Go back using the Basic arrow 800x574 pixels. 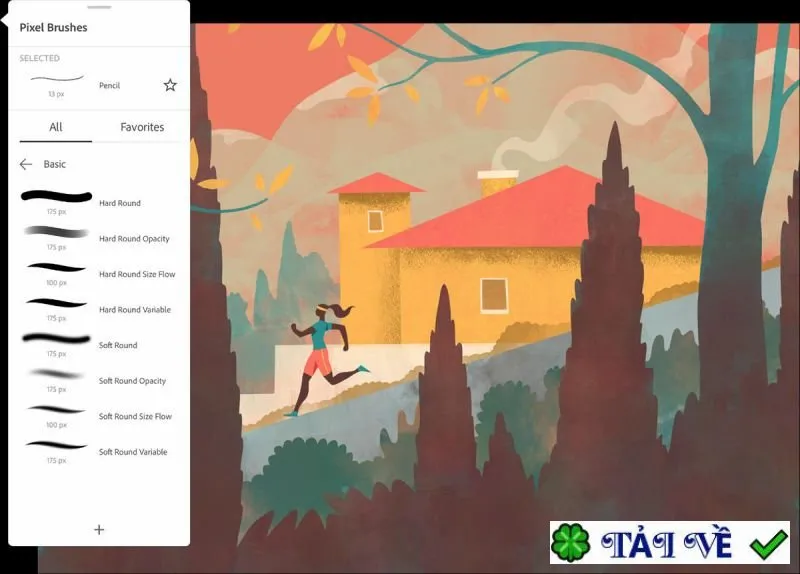tap(26, 164)
